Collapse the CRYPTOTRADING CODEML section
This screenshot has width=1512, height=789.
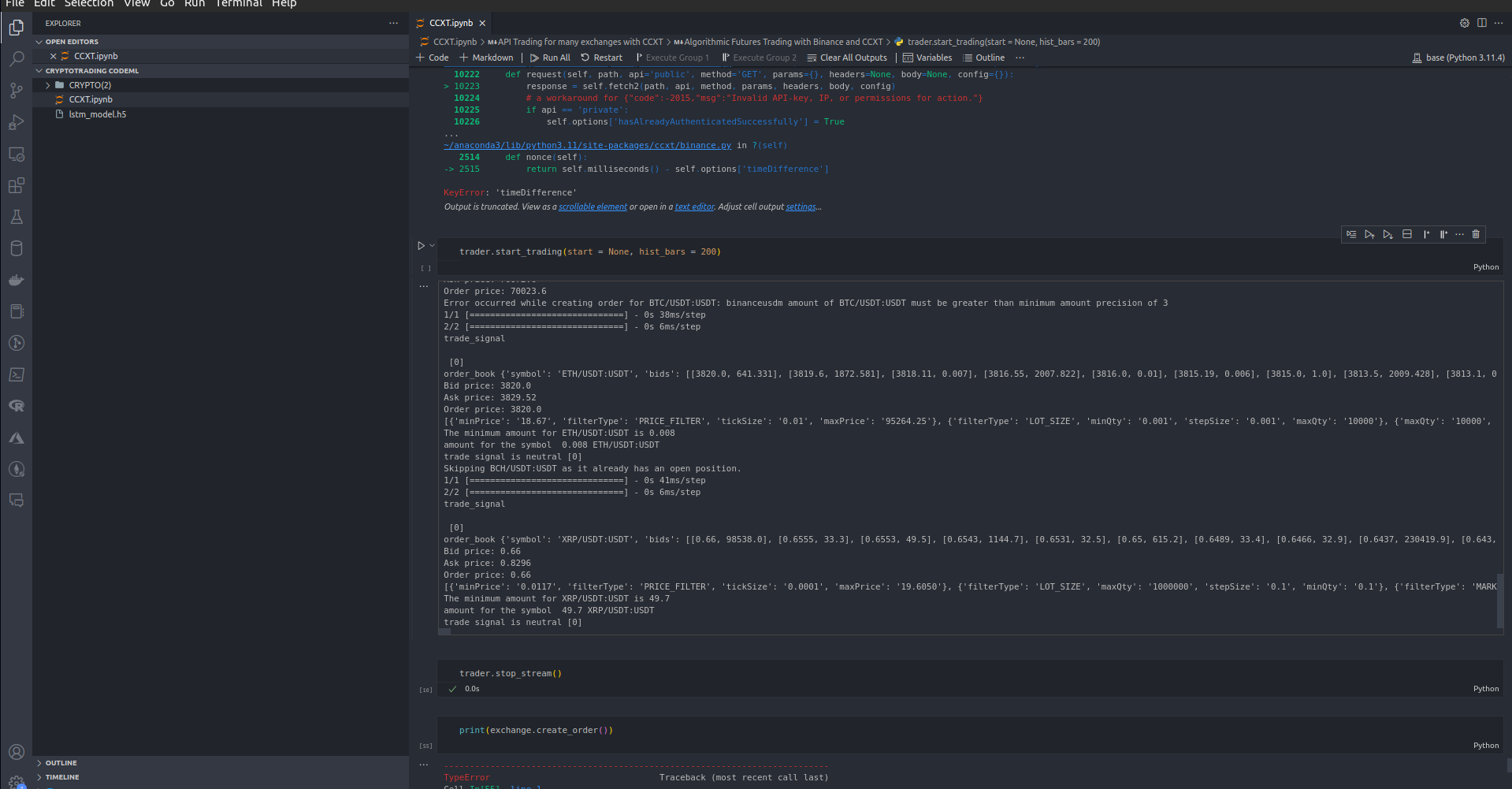point(221,71)
